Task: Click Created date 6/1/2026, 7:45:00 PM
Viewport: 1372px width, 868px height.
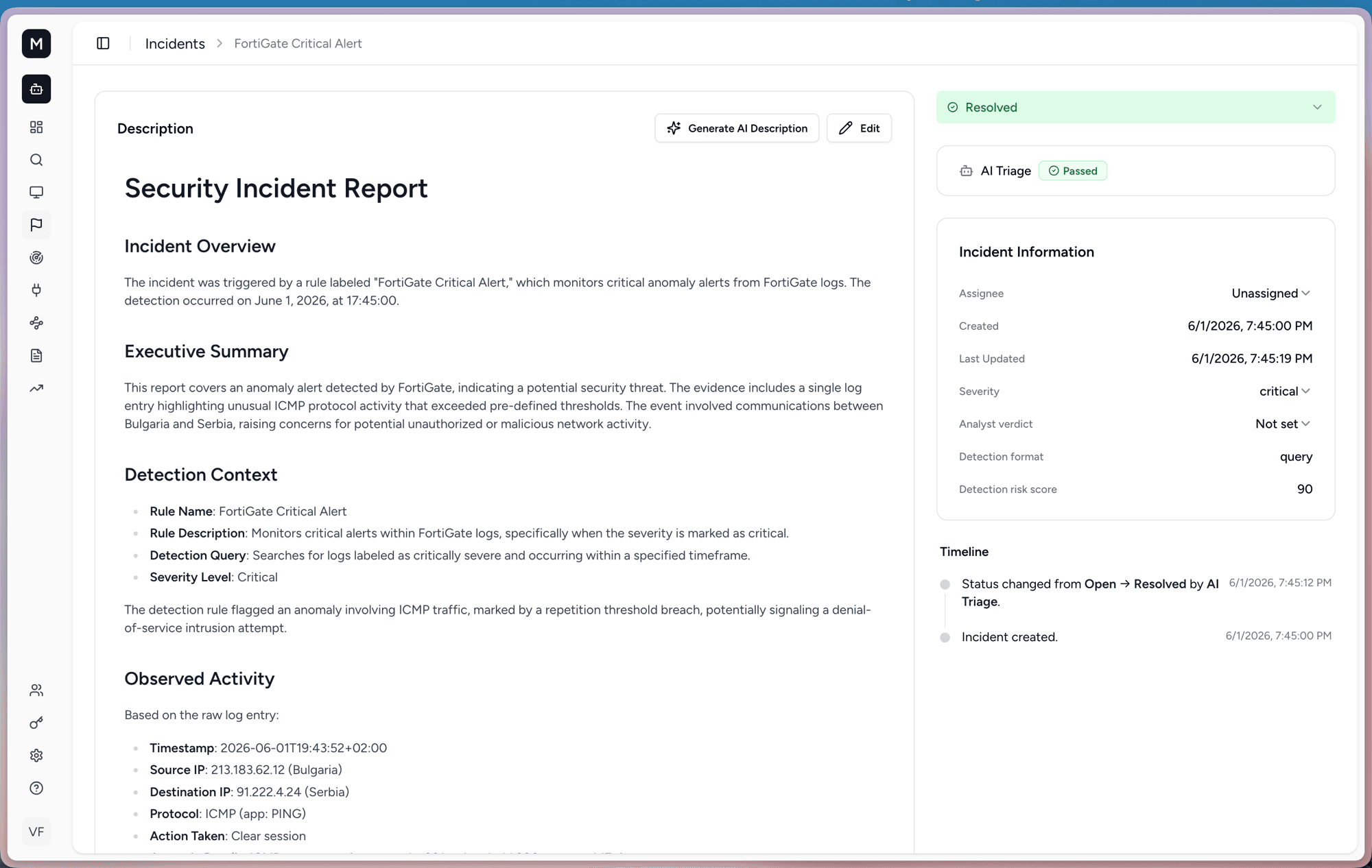Action: 1250,326
